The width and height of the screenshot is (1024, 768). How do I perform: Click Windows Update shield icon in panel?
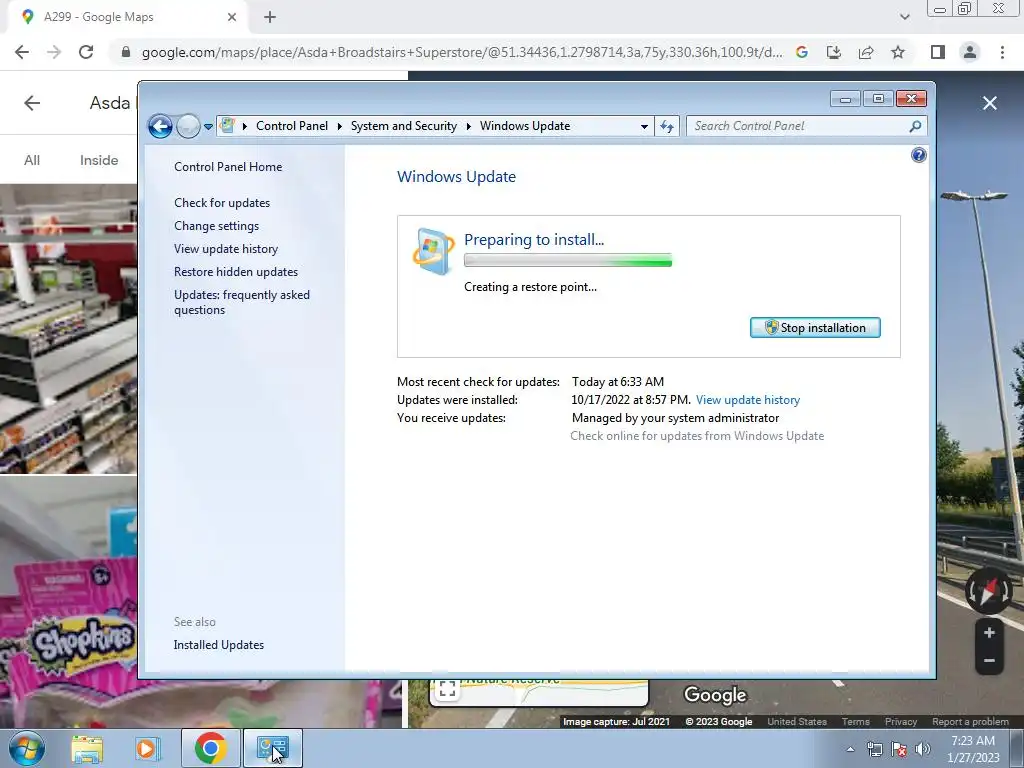[433, 251]
